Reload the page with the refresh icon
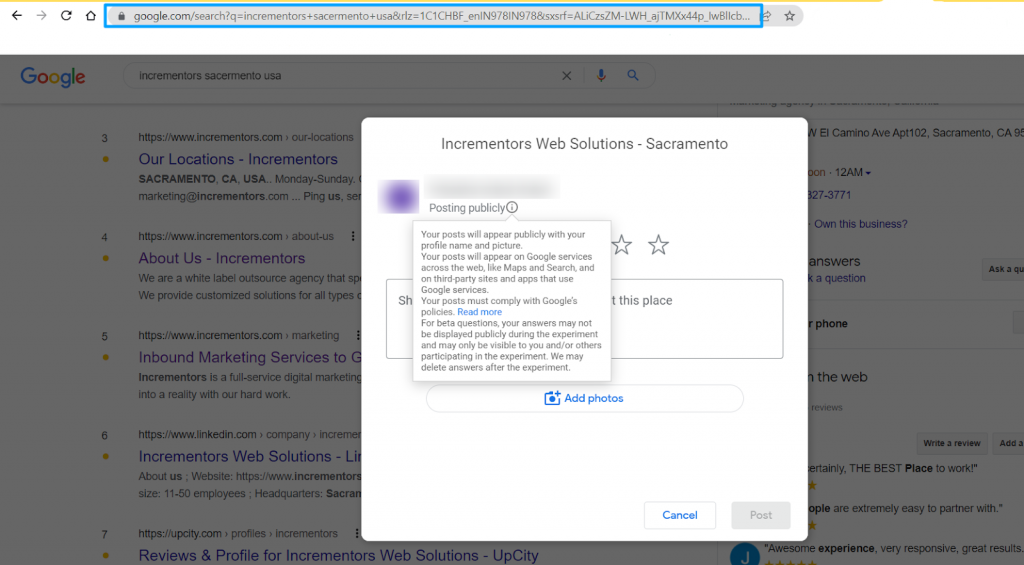The height and width of the screenshot is (565, 1024). (x=66, y=16)
